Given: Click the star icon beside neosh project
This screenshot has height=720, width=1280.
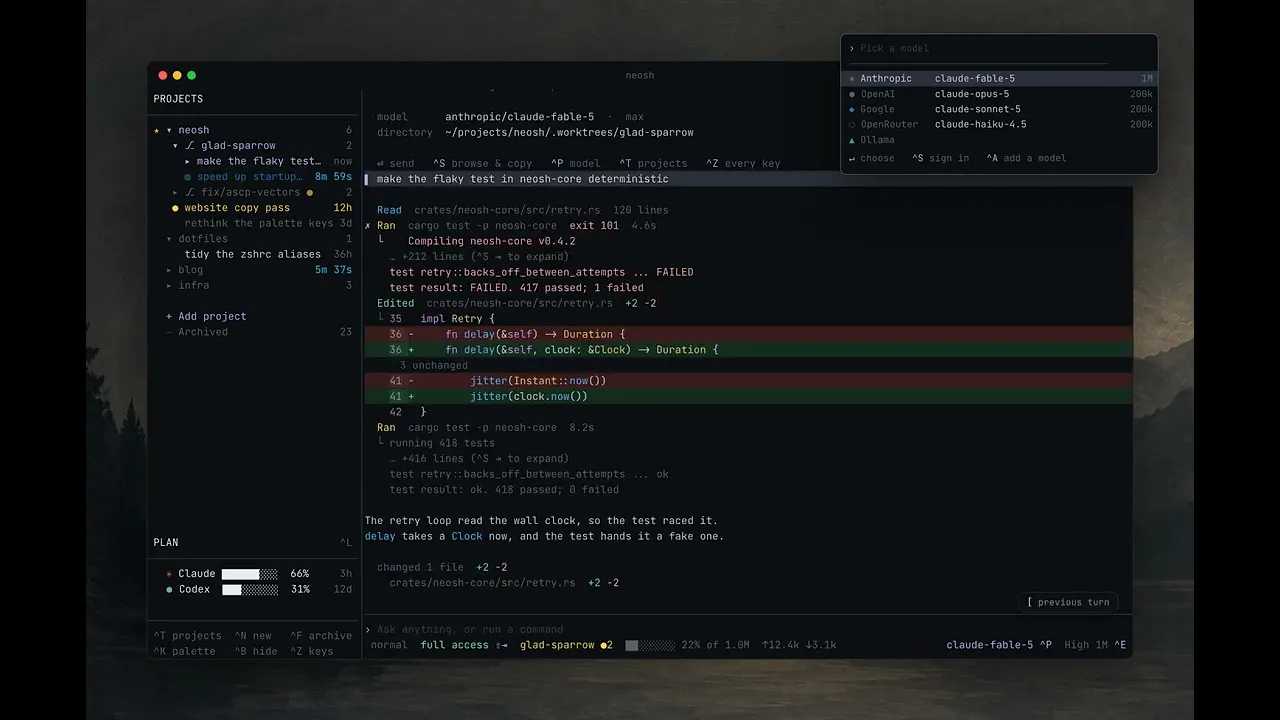Looking at the screenshot, I should point(157,130).
